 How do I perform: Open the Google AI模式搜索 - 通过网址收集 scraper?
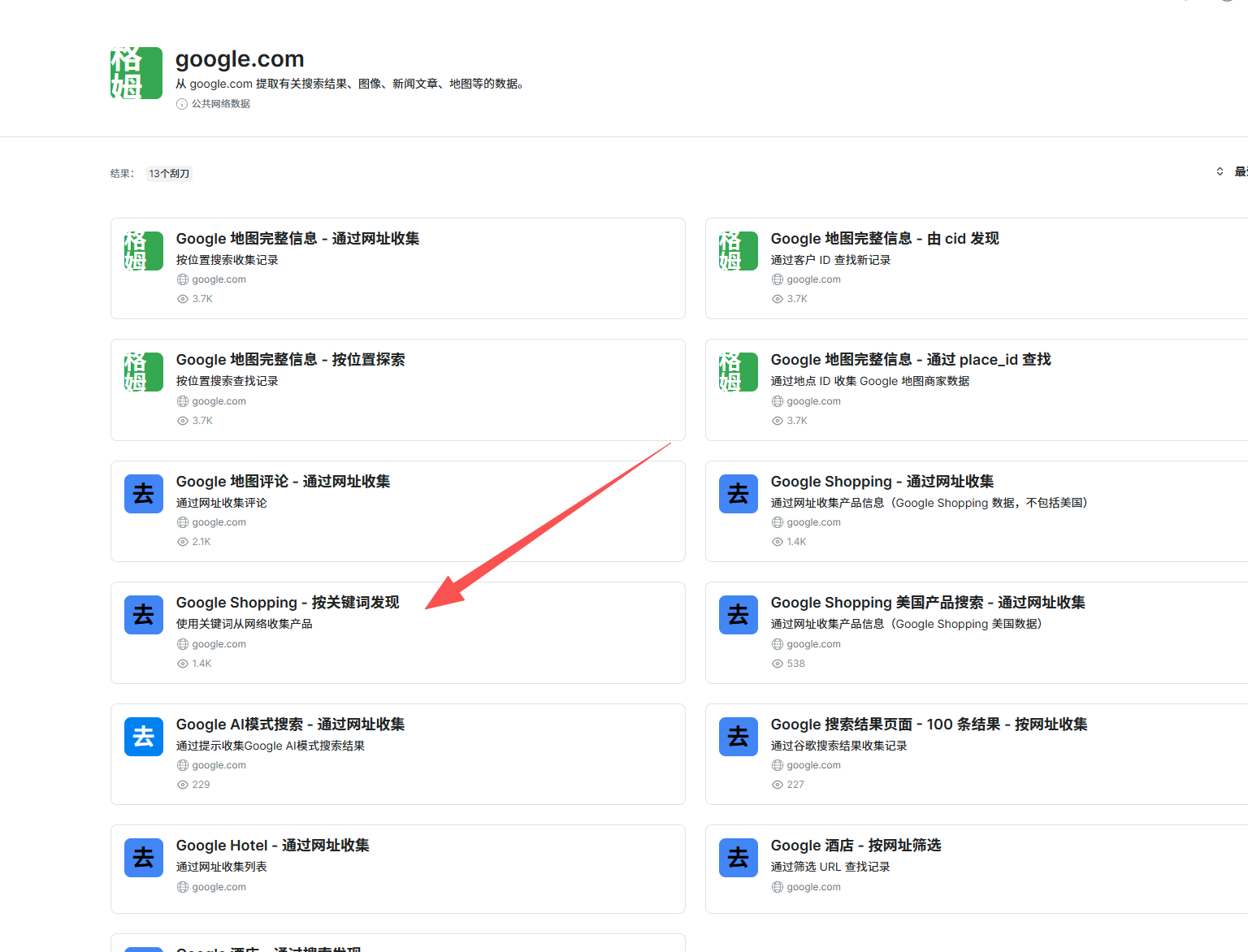[x=290, y=724]
